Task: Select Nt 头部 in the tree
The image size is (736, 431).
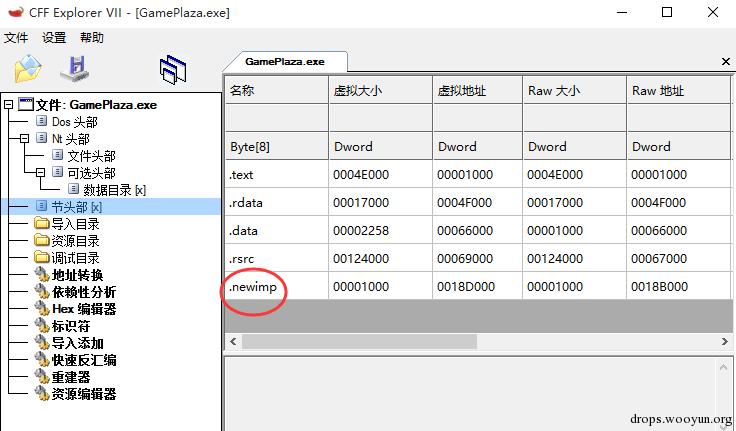Action: tap(70, 139)
